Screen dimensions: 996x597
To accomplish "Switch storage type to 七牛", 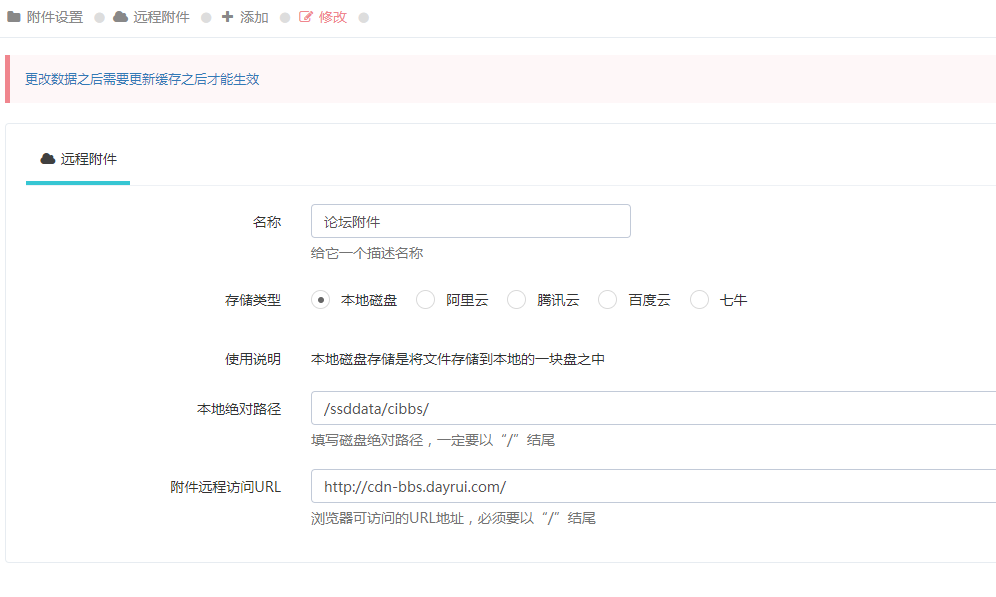I will (699, 300).
